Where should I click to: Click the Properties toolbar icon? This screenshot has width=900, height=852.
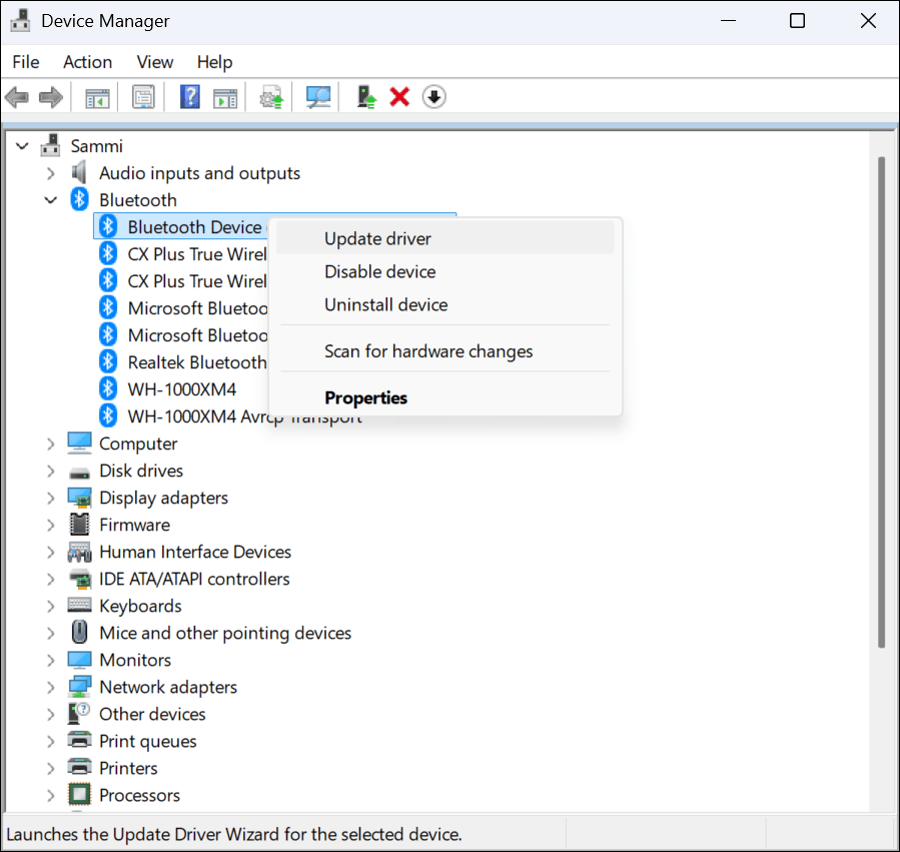(144, 97)
